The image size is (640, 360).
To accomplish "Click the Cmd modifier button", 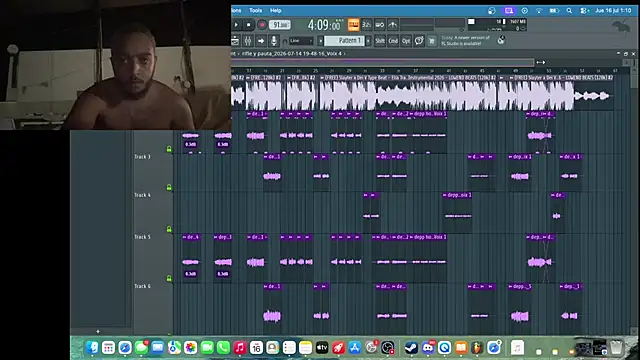I will [x=393, y=41].
